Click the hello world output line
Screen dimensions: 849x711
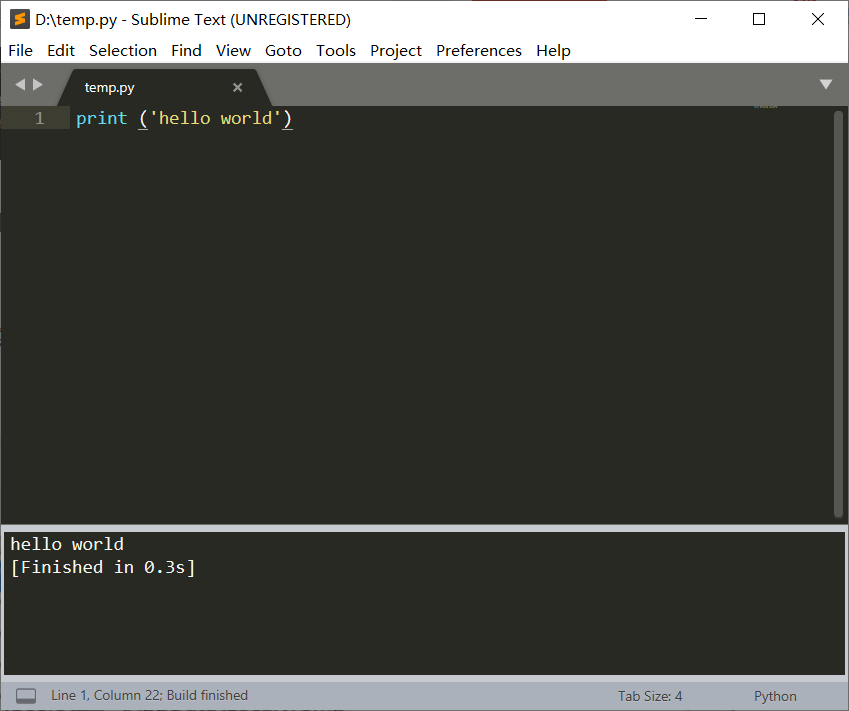tap(67, 544)
